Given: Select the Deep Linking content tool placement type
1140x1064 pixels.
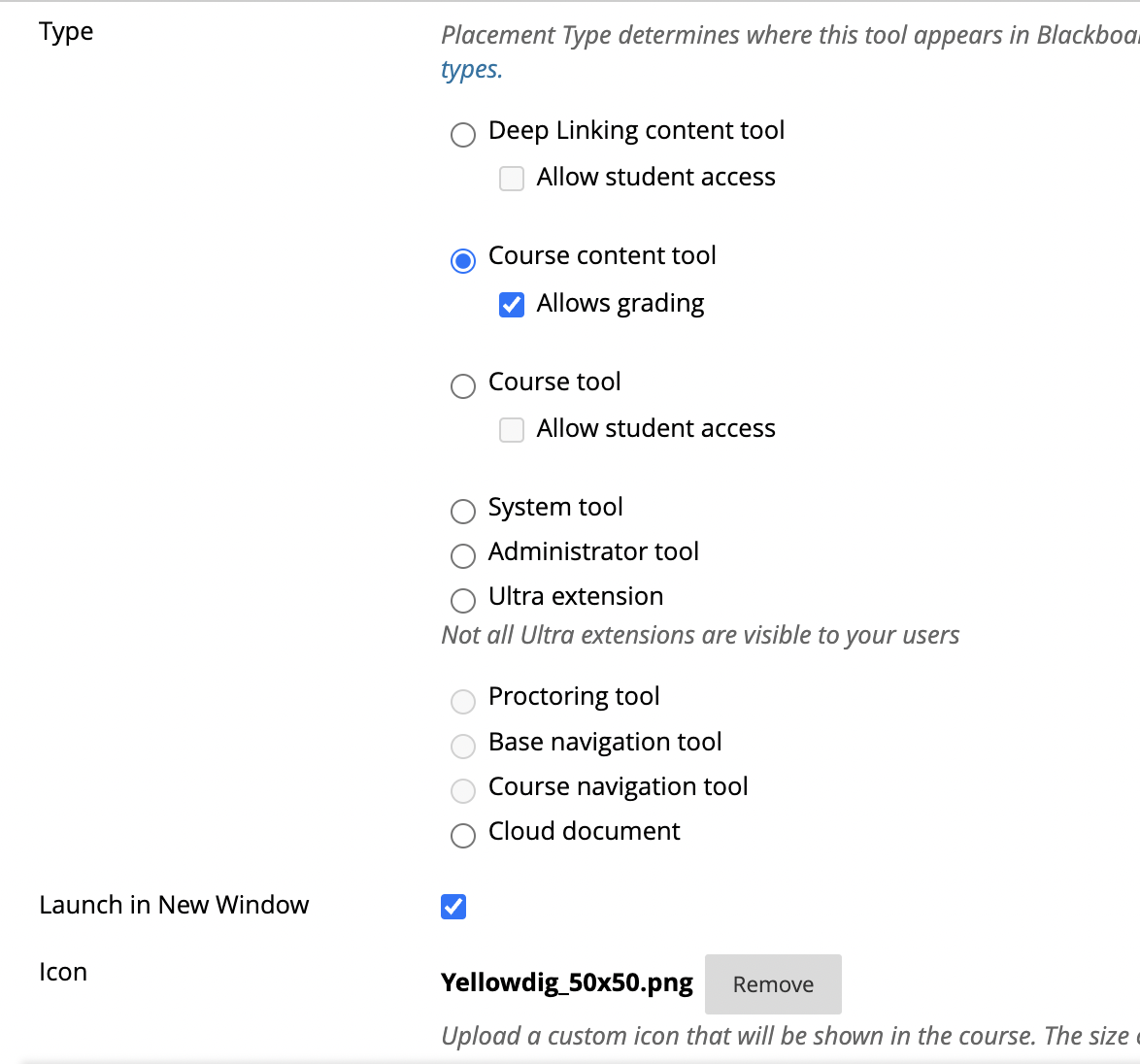Looking at the screenshot, I should (x=463, y=135).
